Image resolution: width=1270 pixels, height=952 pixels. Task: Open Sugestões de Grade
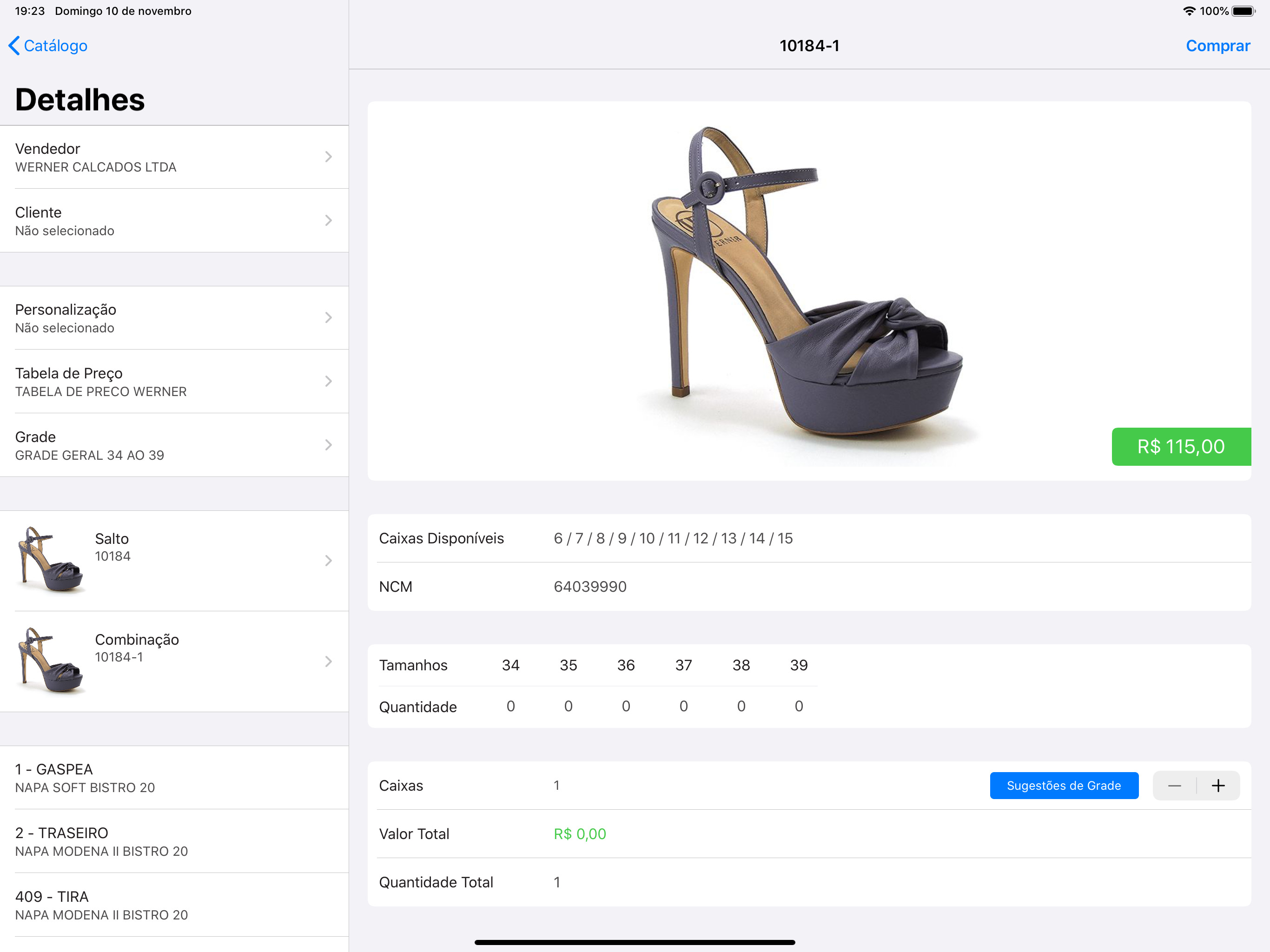tap(1063, 785)
